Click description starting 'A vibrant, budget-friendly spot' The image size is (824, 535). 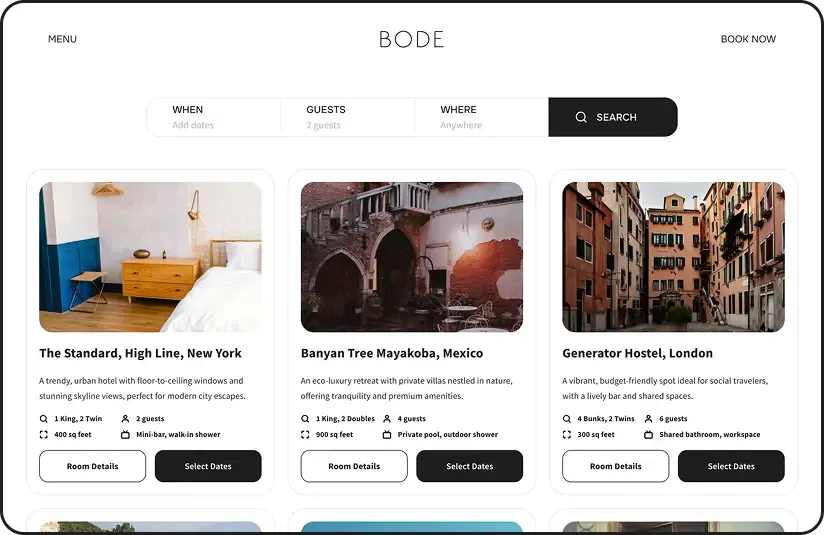tap(665, 388)
